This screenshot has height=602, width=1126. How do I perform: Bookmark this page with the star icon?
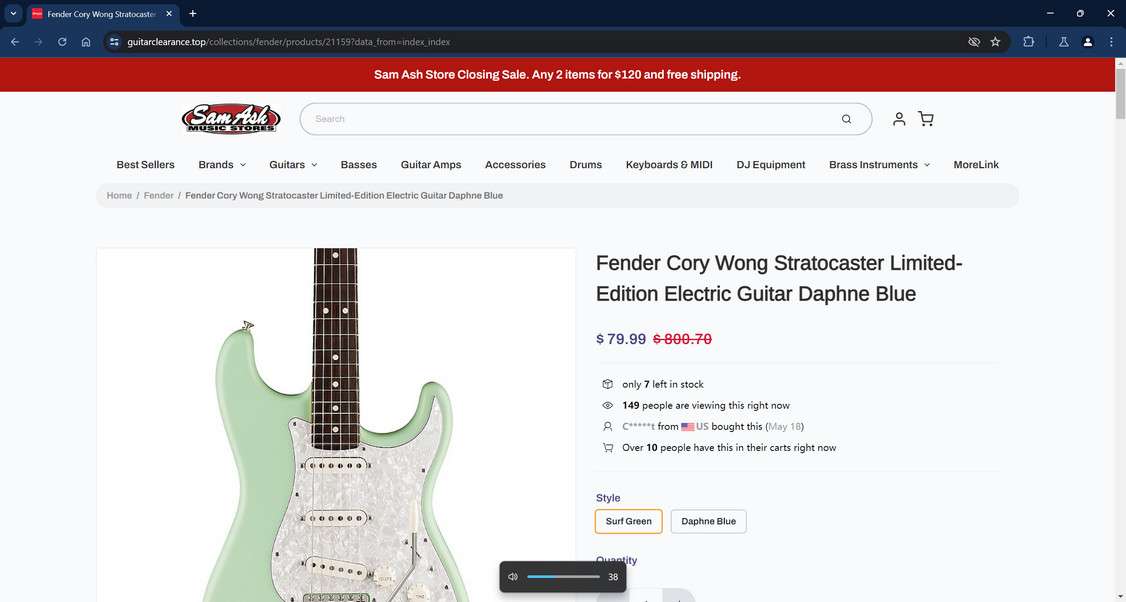995,42
